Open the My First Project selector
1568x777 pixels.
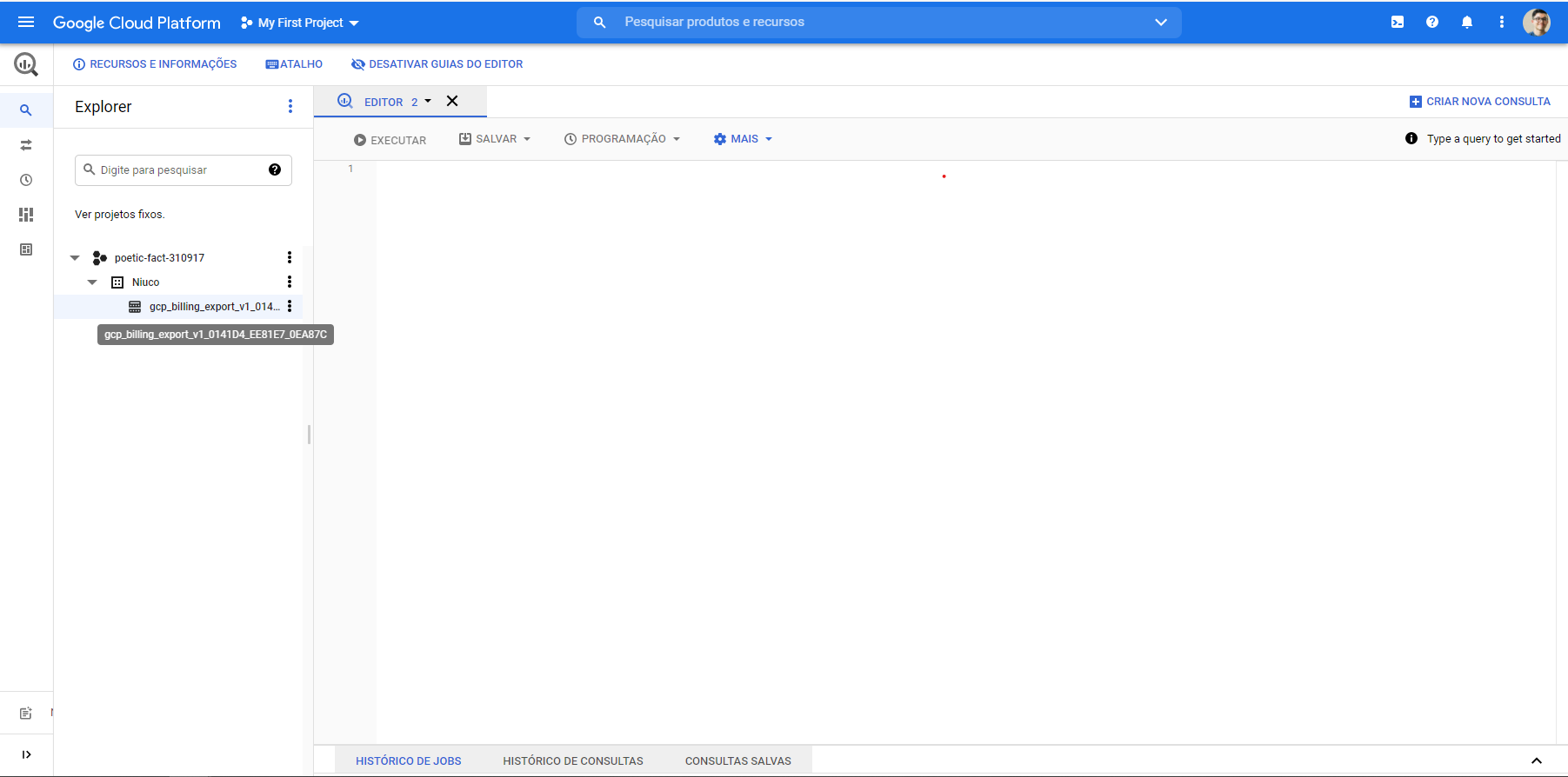coord(300,23)
